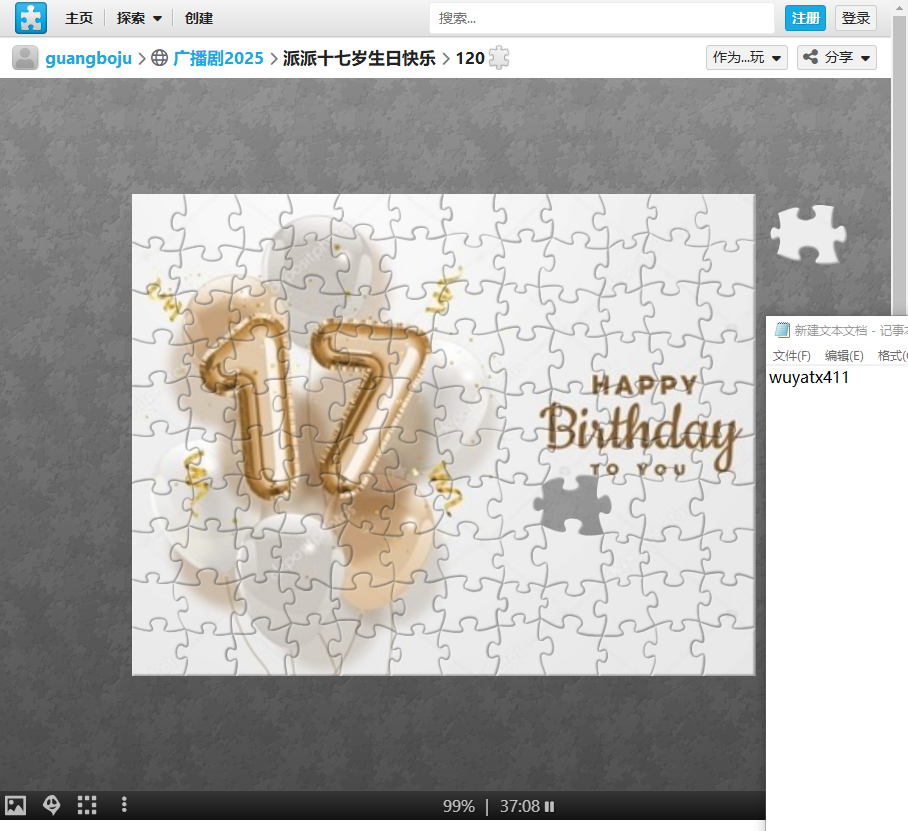
Task: Expand the 作为...玩 play-as dropdown
Action: coord(746,58)
